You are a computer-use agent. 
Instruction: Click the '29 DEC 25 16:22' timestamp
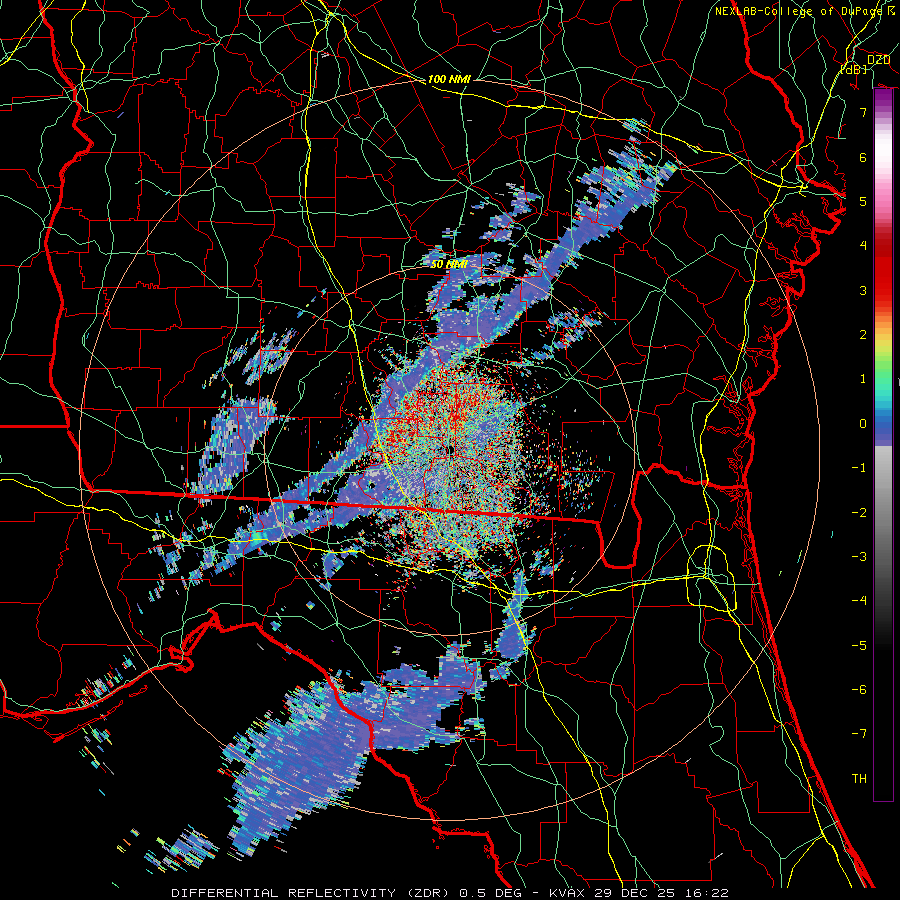pyautogui.click(x=660, y=893)
